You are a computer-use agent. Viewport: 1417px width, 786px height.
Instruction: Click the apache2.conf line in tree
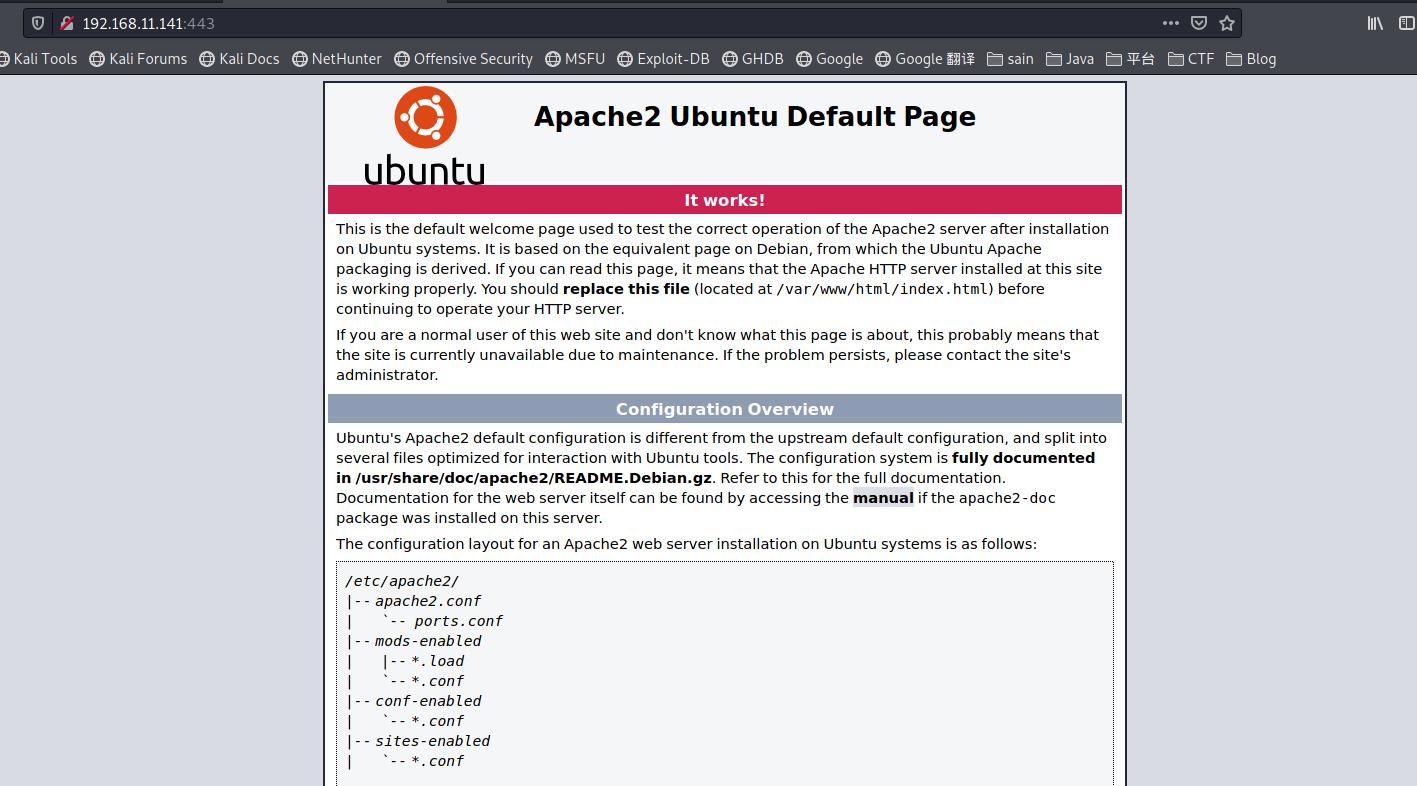428,601
